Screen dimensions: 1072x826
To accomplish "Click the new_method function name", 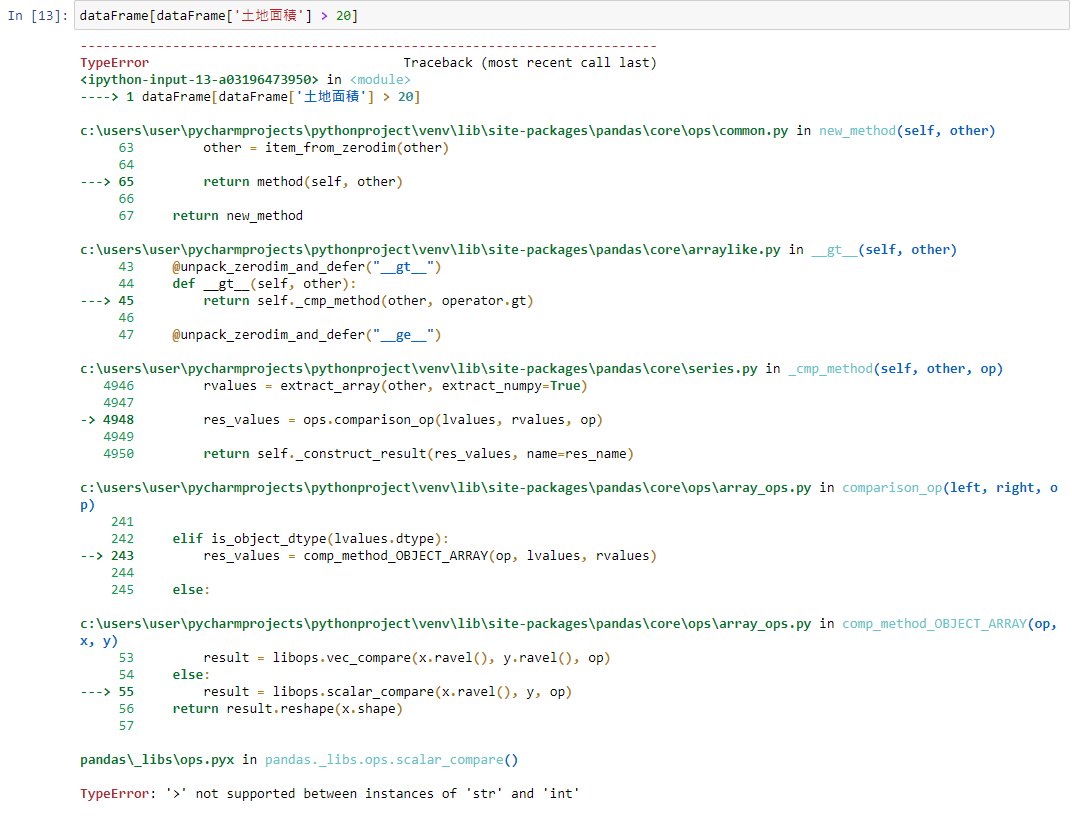I will tap(857, 131).
